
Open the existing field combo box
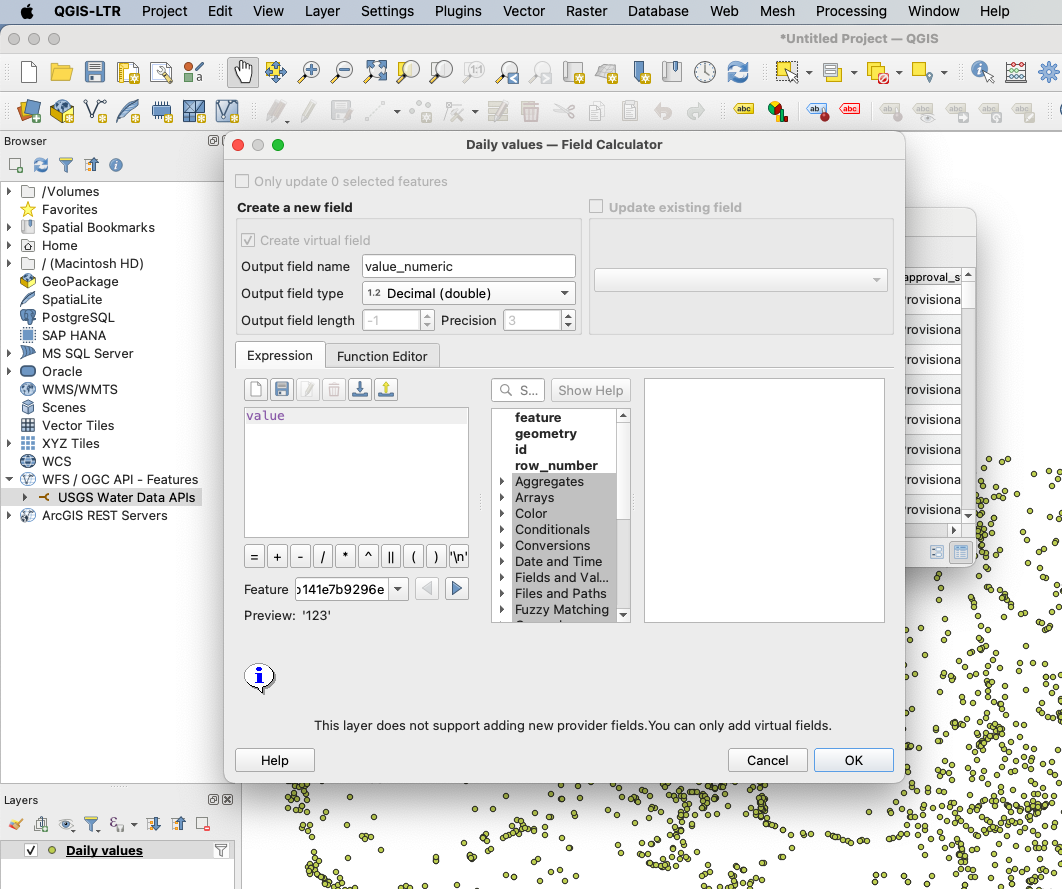click(x=740, y=280)
